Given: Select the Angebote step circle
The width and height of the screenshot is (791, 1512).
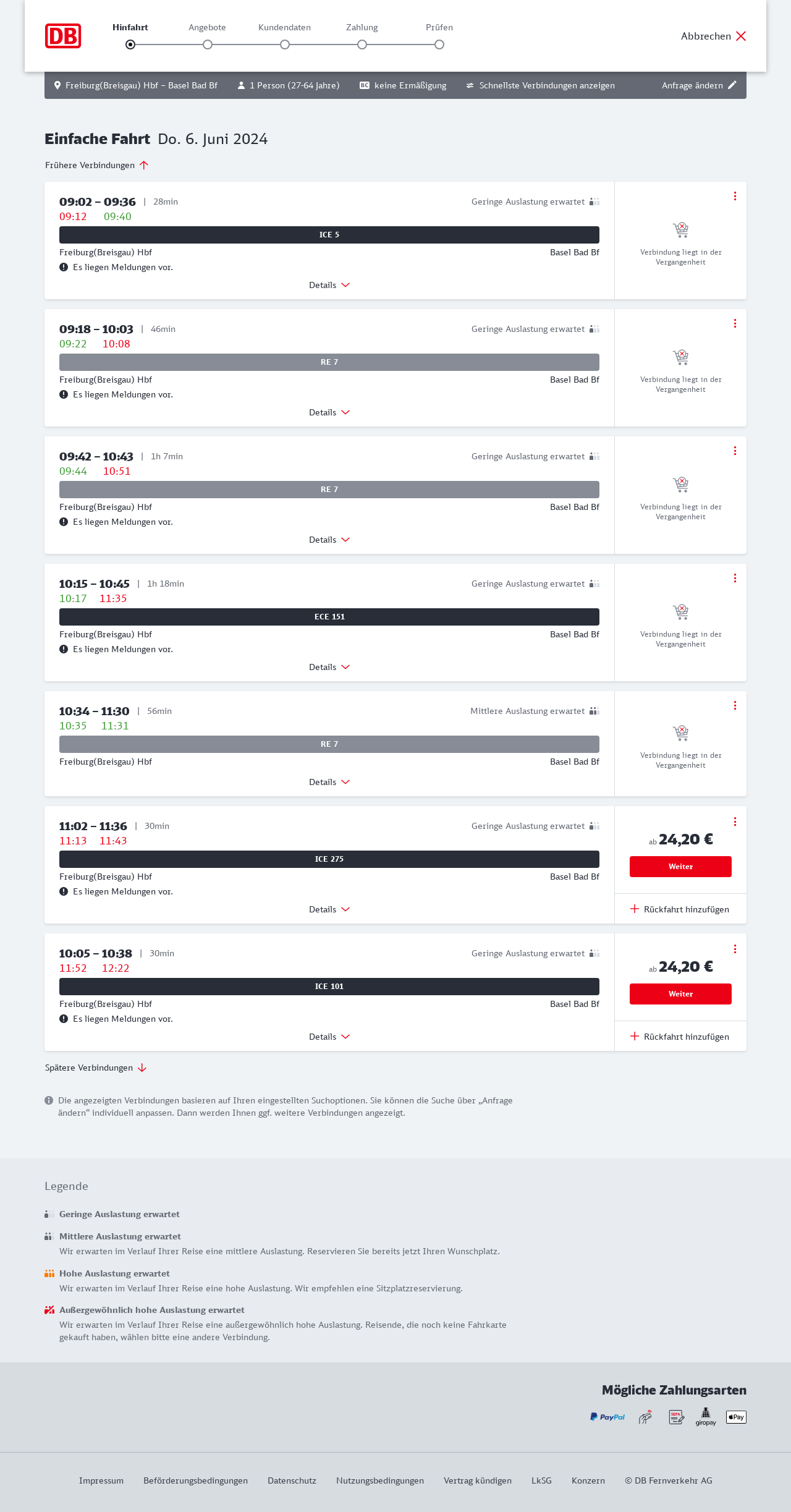Looking at the screenshot, I should (208, 45).
